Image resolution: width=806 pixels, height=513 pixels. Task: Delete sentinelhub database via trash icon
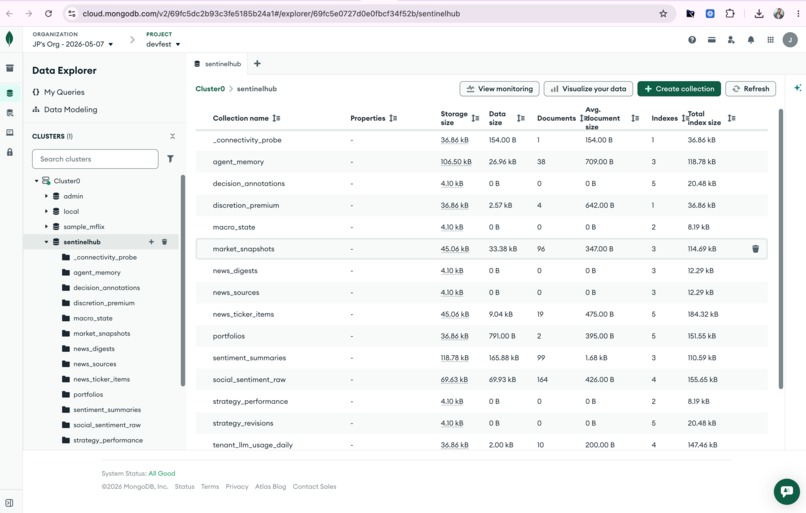(x=164, y=242)
